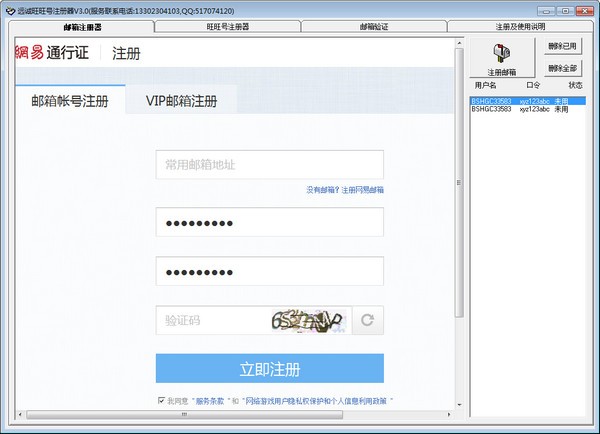The height and width of the screenshot is (434, 600).
Task: Close the application window
Action: pyautogui.click(x=585, y=11)
